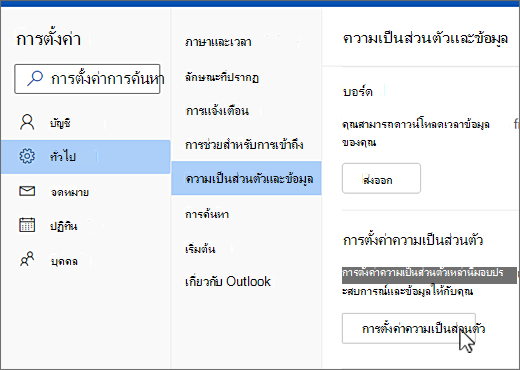The height and width of the screenshot is (370, 520).
Task: Click the การตั้งค่าความเป็นส่วนตัว section heading
Action: click(x=413, y=240)
